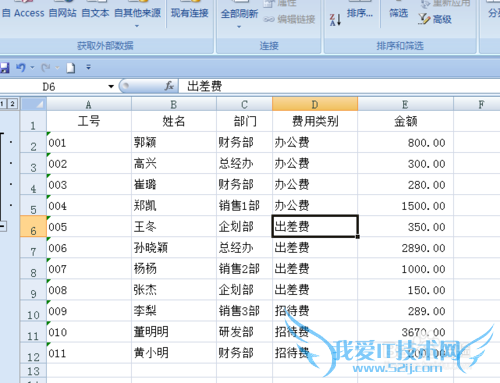Click cell with name 董明明
The image size is (500, 383).
pyautogui.click(x=174, y=332)
